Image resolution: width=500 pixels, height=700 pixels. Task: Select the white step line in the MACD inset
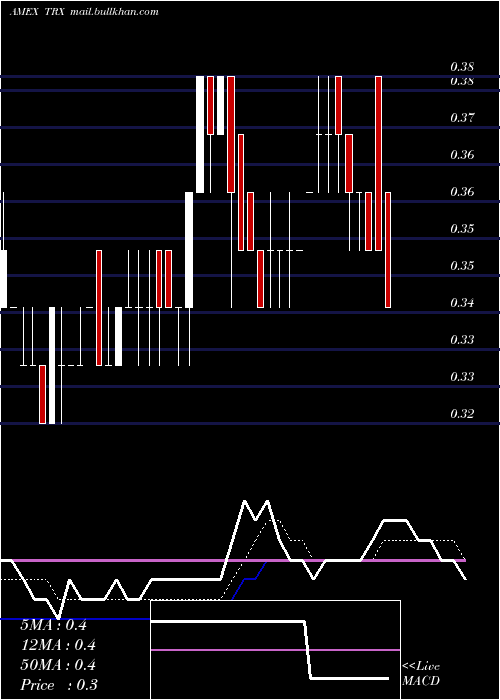click(270, 650)
